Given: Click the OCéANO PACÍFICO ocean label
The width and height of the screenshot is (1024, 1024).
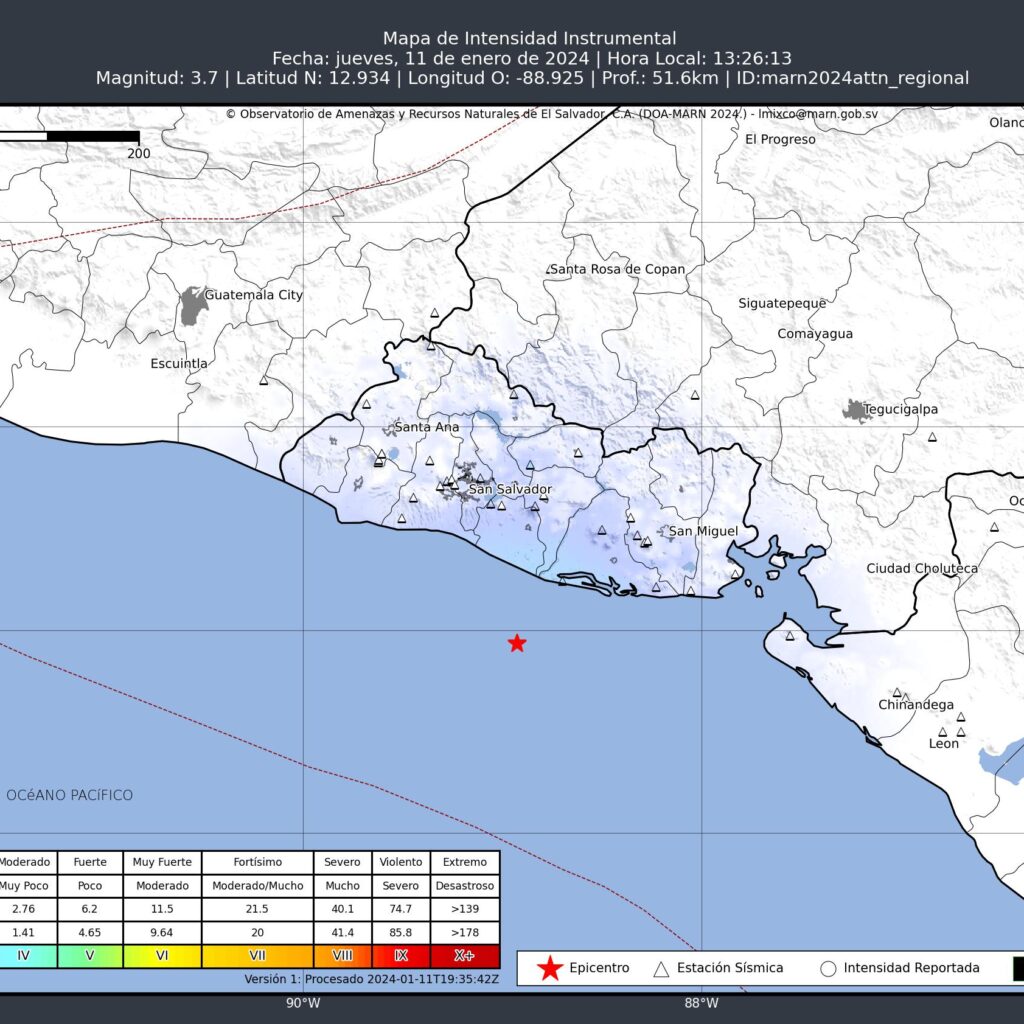Looking at the screenshot, I should click(70, 795).
